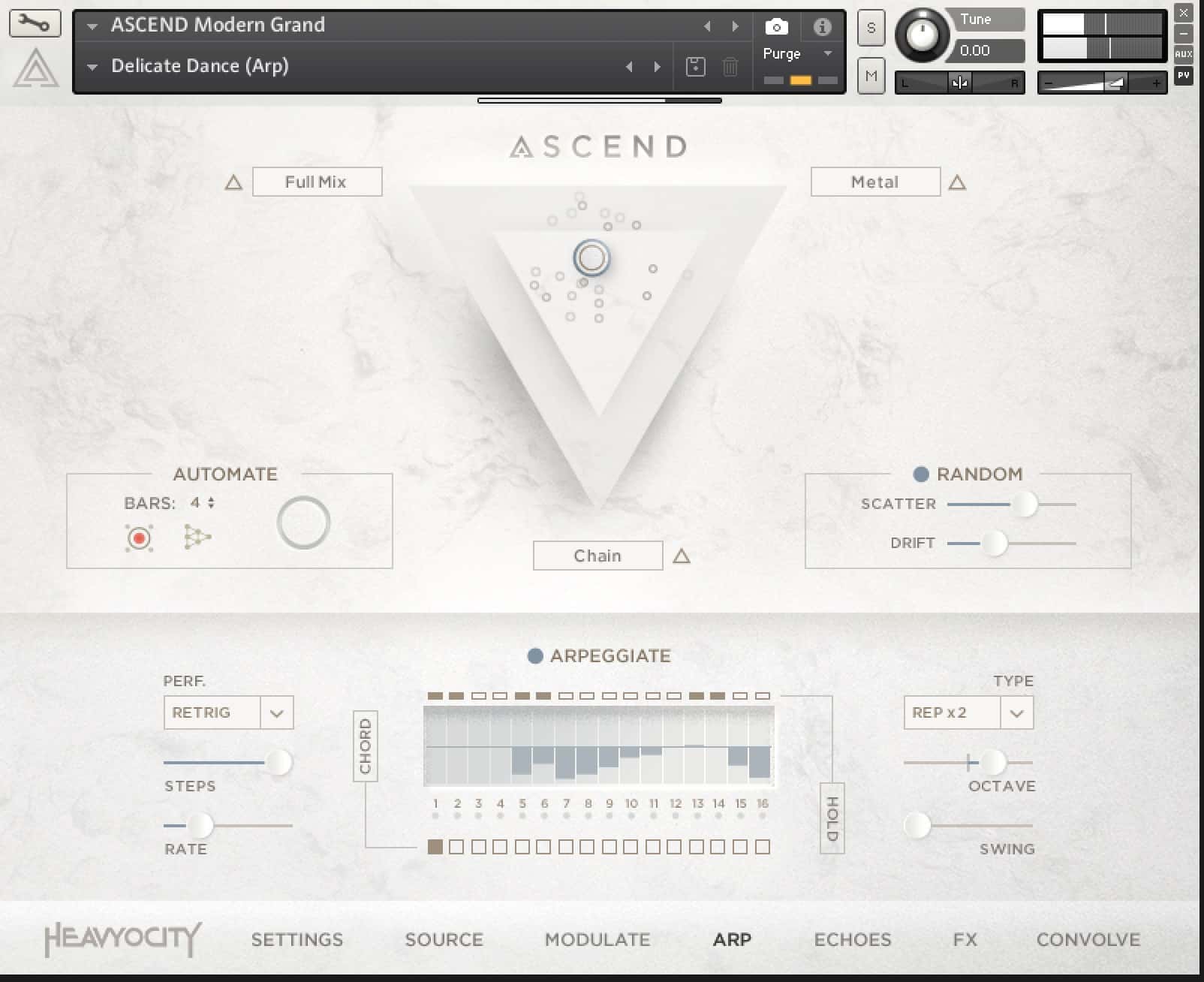Toggle the AUX button
This screenshot has width=1204, height=982.
pyautogui.click(x=1183, y=54)
